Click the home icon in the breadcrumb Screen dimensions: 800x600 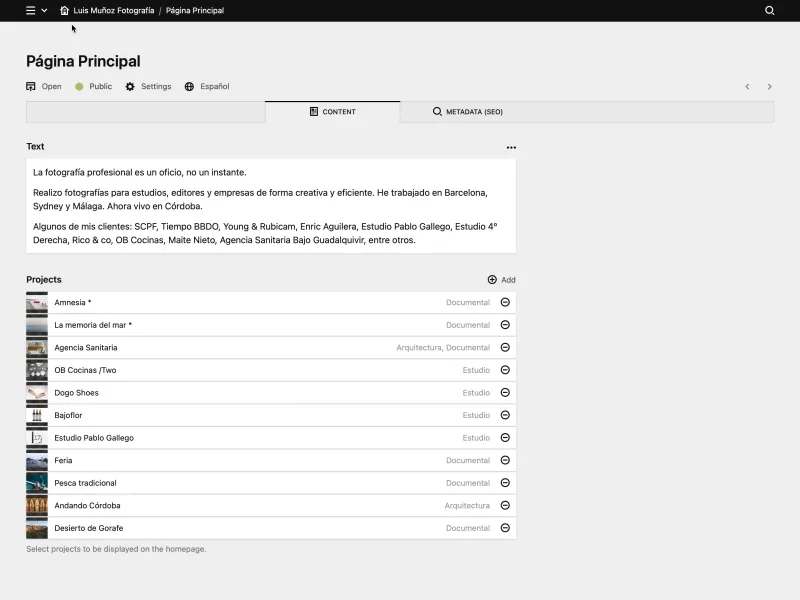[64, 11]
